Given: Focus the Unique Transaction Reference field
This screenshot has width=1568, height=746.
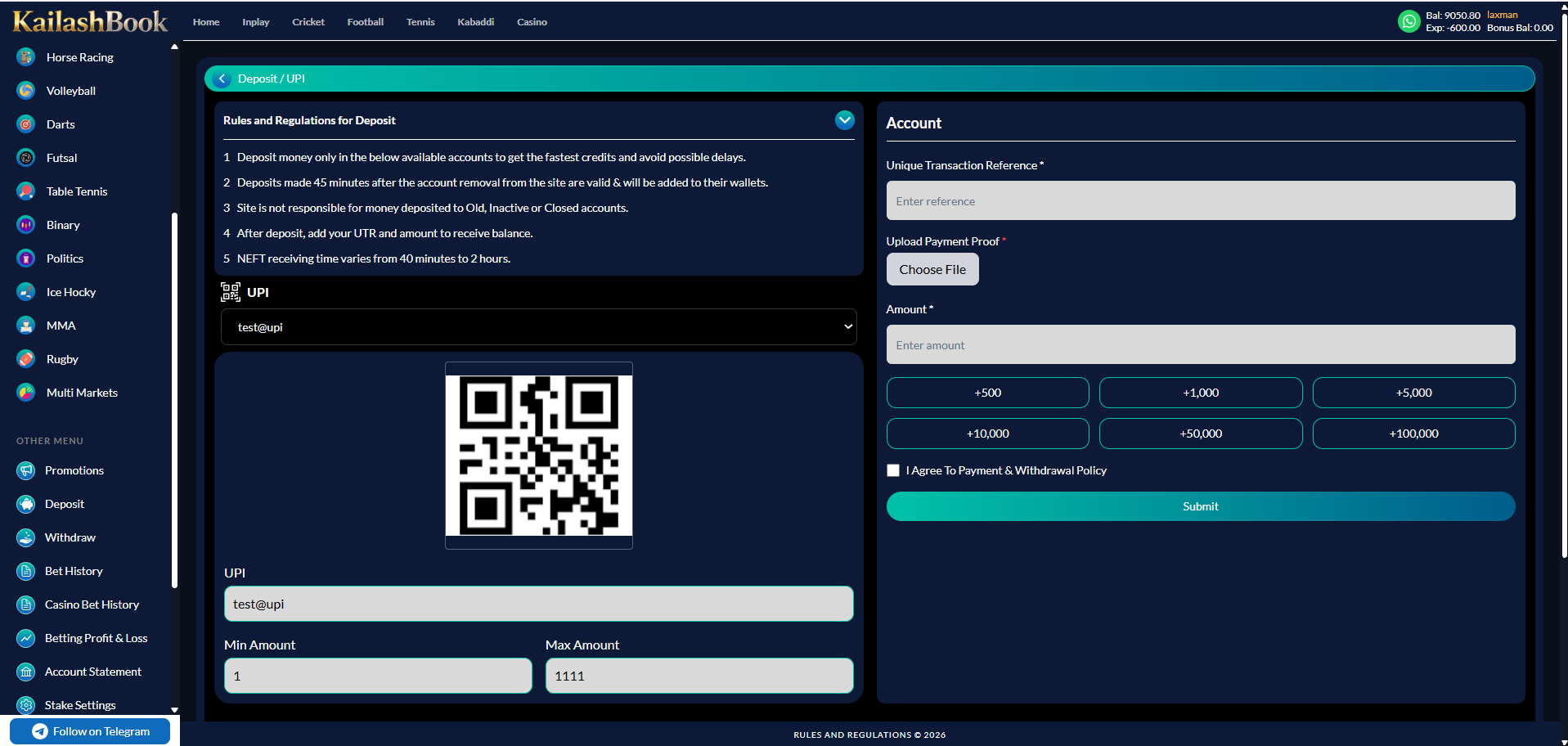Looking at the screenshot, I should (1201, 200).
